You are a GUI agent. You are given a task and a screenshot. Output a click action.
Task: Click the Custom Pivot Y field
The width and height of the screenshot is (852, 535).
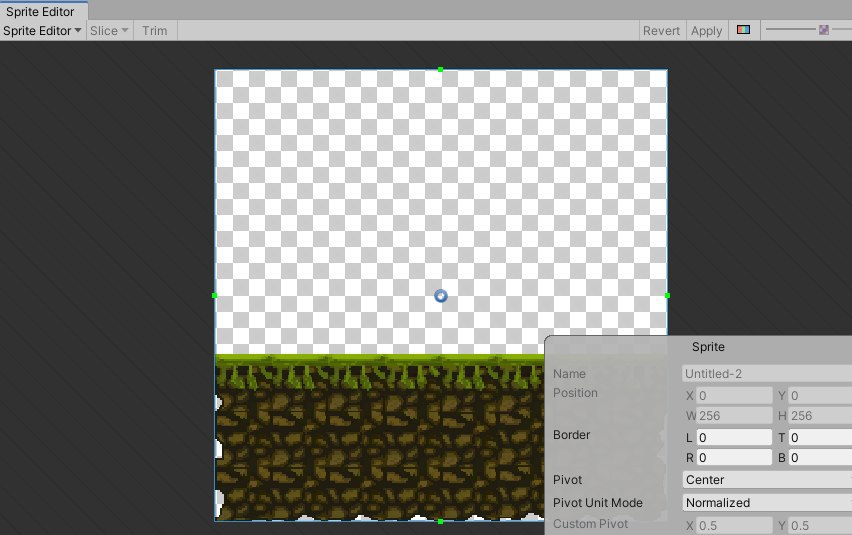[x=820, y=526]
